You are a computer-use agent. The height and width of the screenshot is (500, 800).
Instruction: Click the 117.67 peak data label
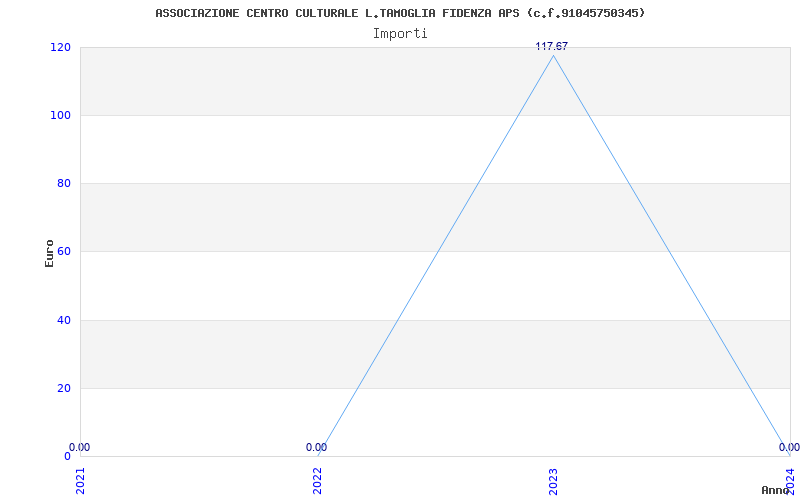(x=552, y=46)
